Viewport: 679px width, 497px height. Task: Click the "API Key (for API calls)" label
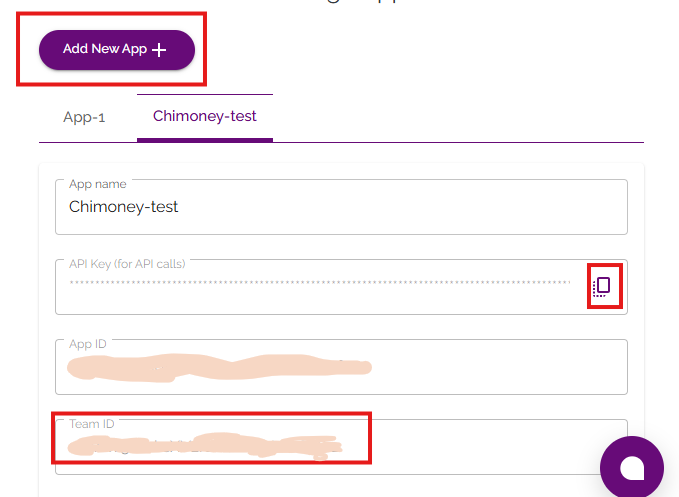(x=127, y=264)
